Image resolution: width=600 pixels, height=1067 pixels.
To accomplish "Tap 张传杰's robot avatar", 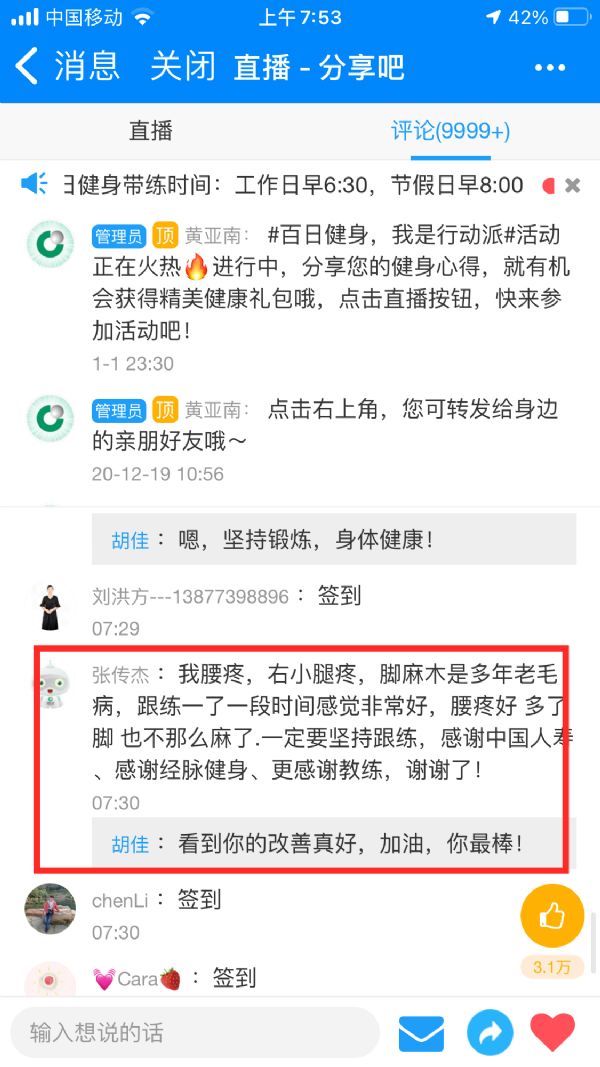I will (x=52, y=685).
